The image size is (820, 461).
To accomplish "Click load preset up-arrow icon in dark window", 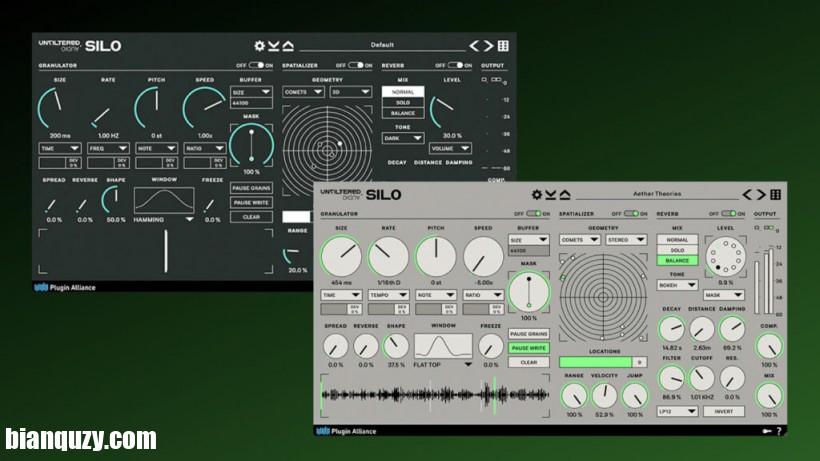I will click(288, 46).
